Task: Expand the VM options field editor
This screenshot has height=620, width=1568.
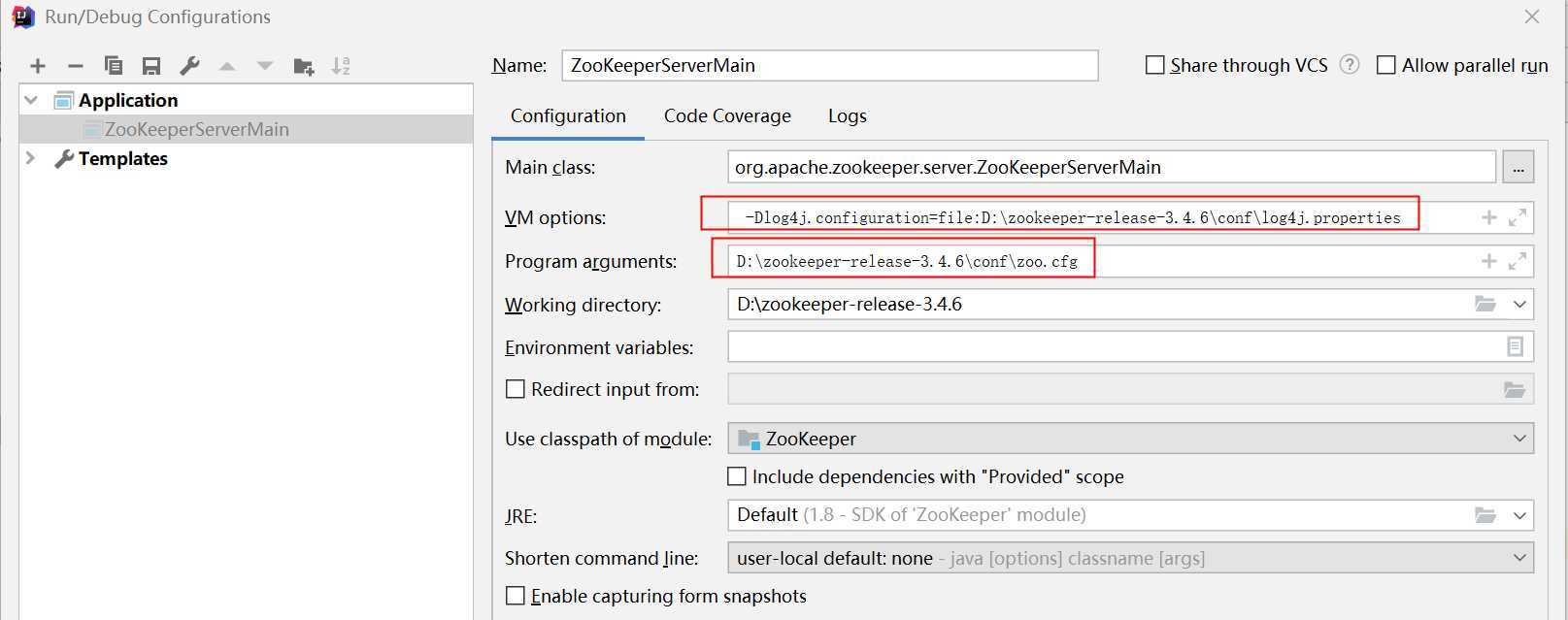Action: pos(1518,217)
